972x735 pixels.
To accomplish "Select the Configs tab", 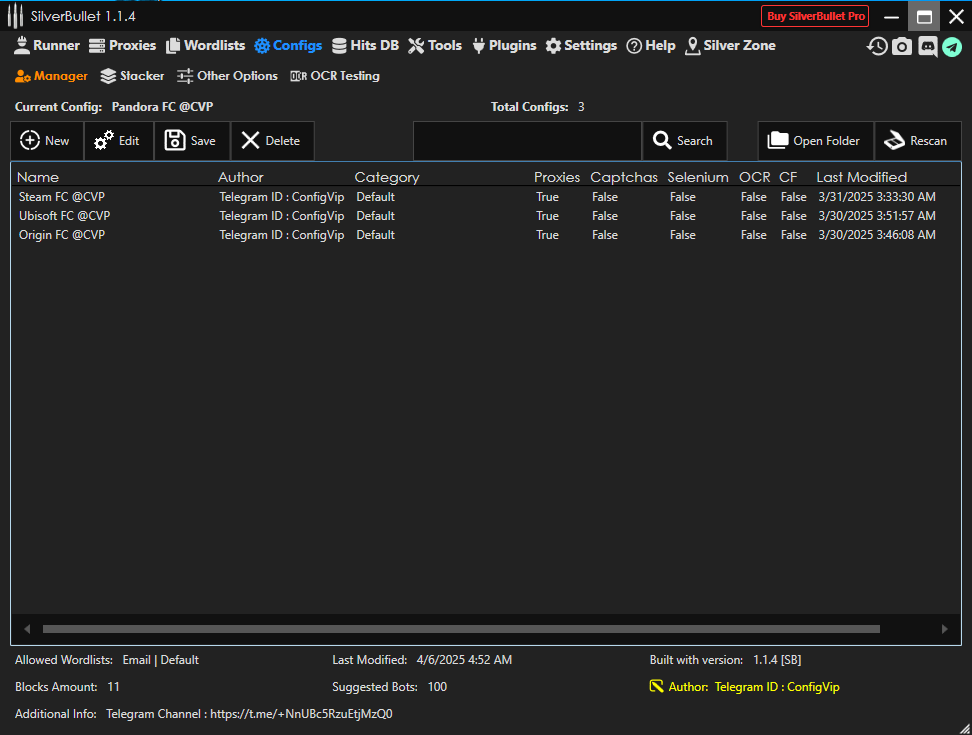I will point(288,46).
